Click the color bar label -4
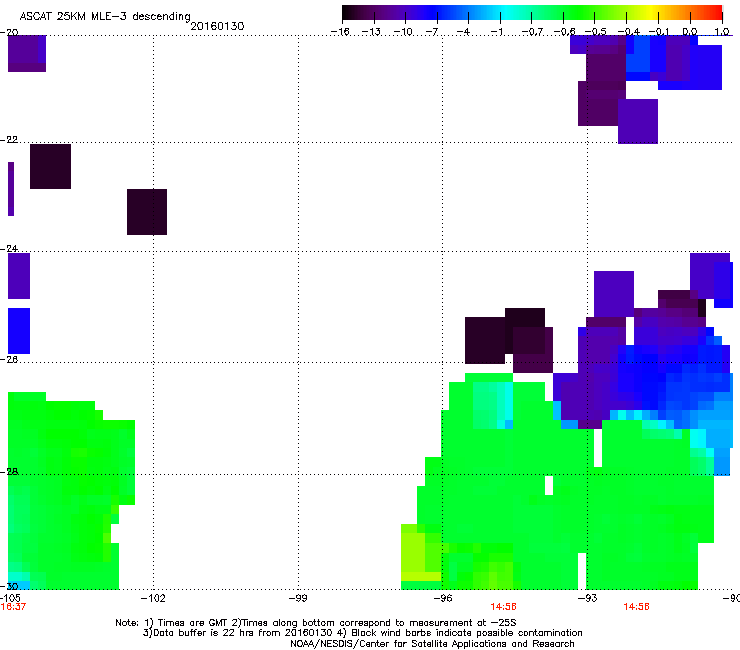This screenshot has height=650, width=740. [x=463, y=32]
